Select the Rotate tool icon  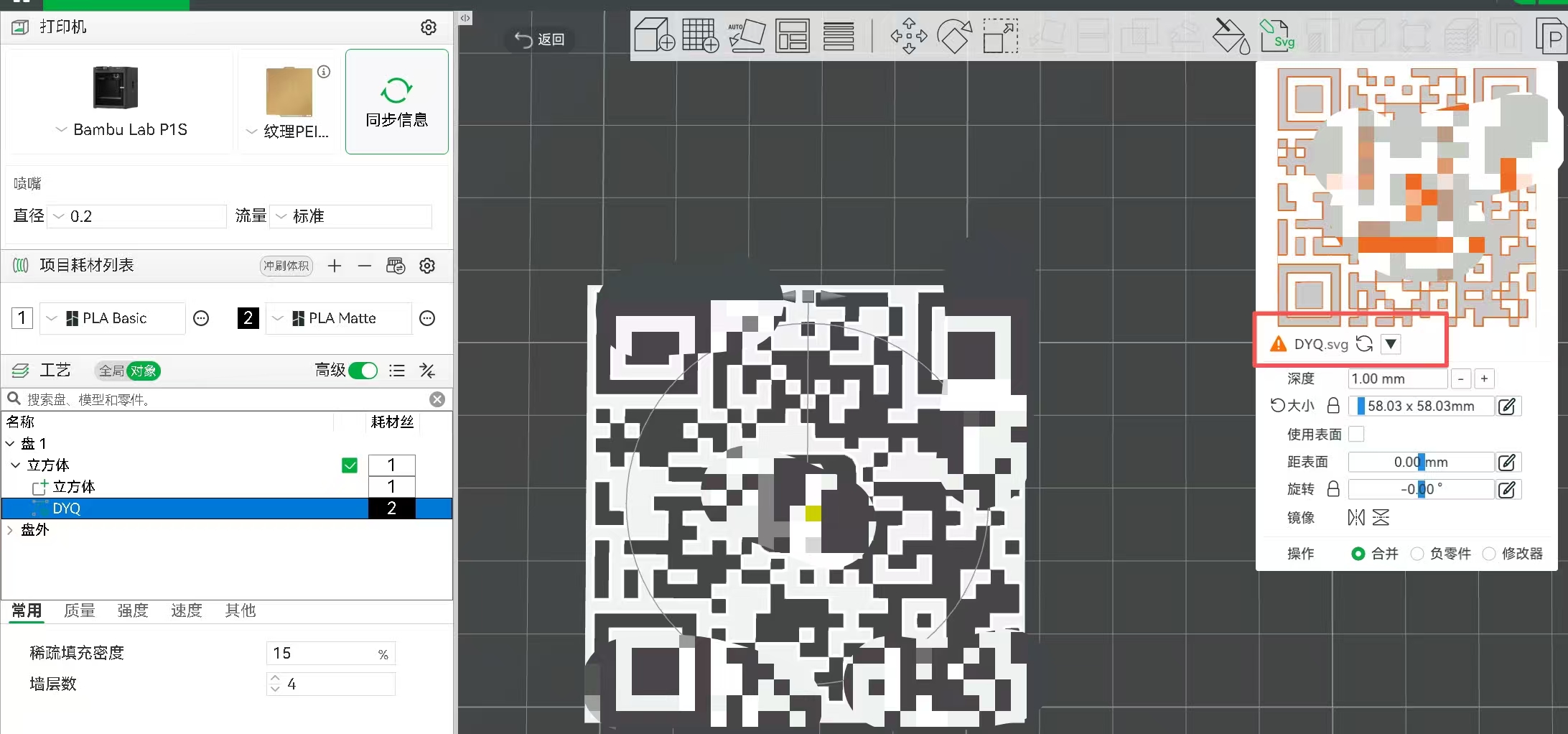tap(955, 36)
